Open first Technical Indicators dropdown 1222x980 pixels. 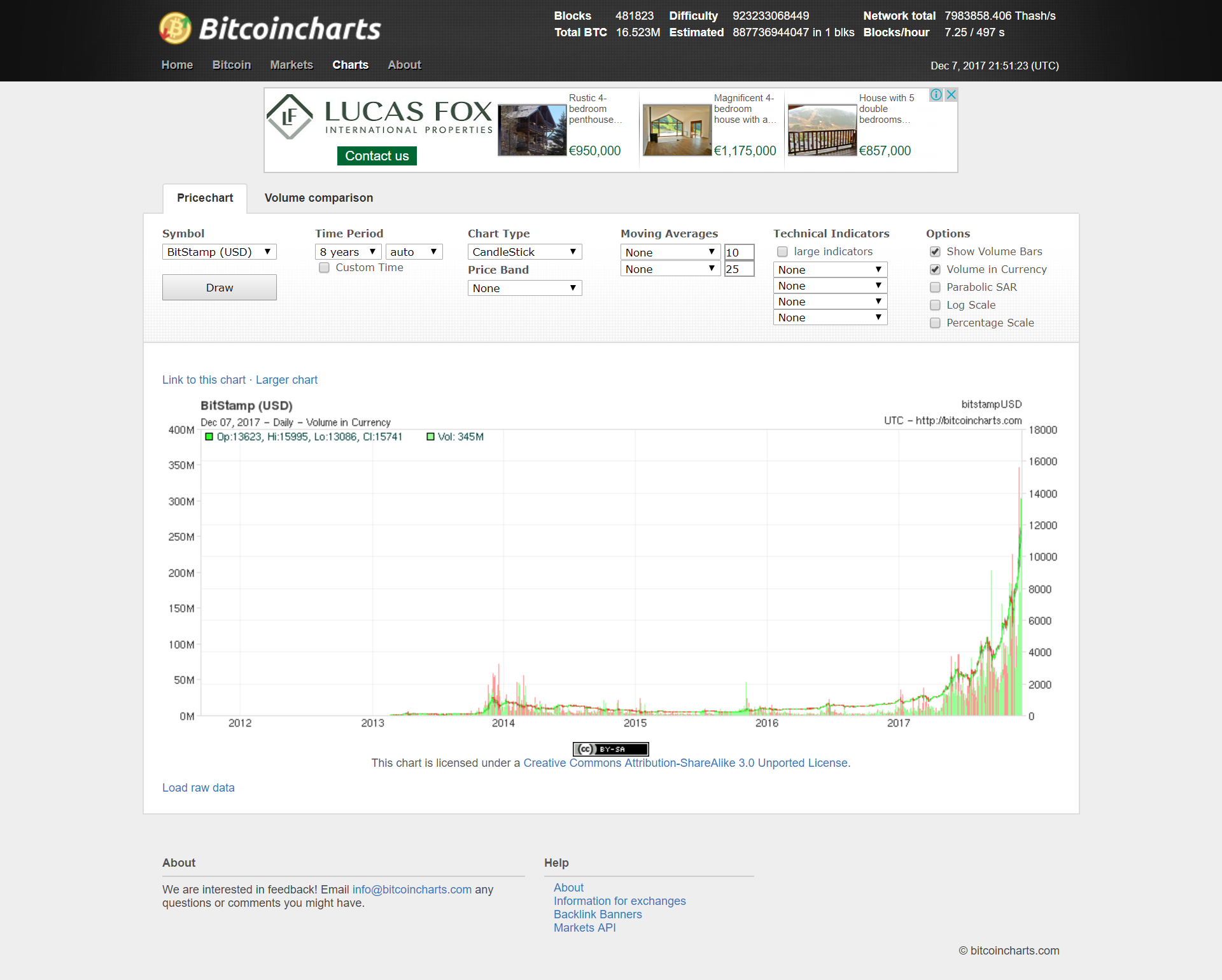[831, 270]
